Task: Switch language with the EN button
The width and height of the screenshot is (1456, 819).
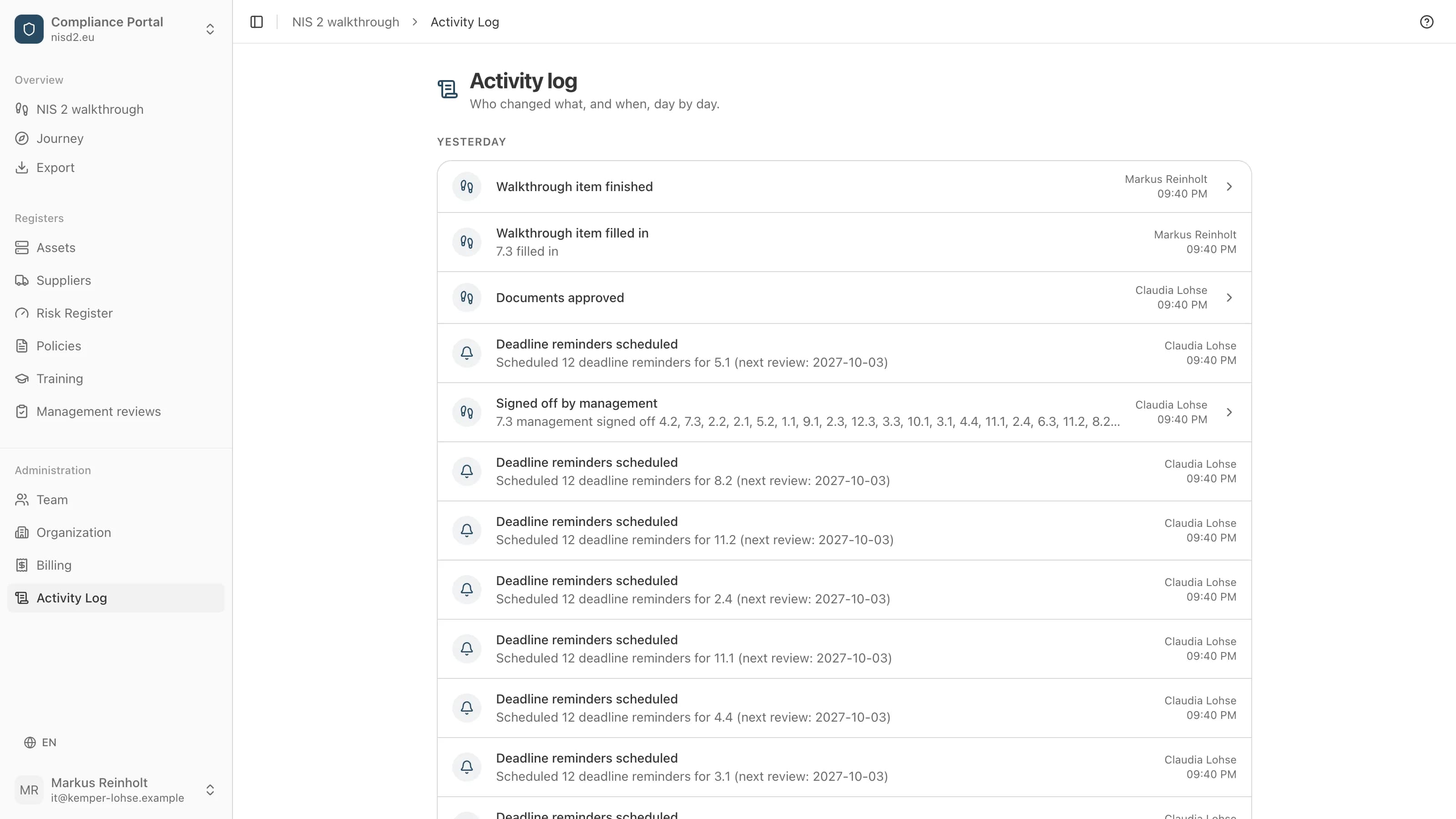Action: 40,742
